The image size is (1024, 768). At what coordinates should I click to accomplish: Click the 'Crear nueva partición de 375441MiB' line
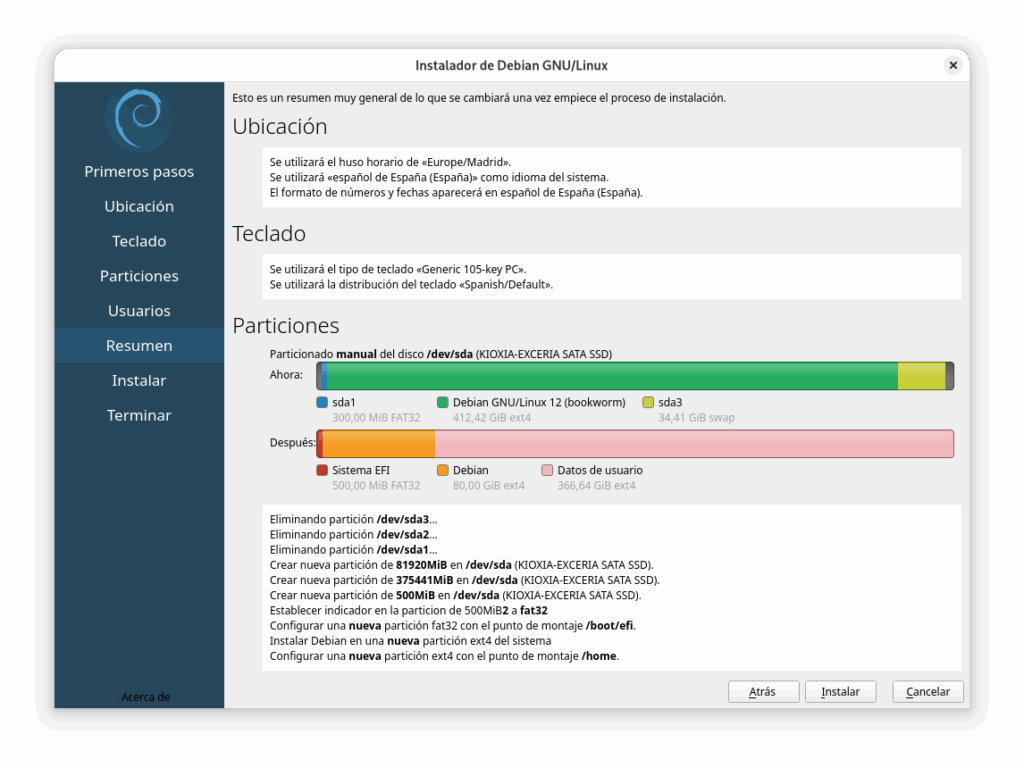click(465, 580)
